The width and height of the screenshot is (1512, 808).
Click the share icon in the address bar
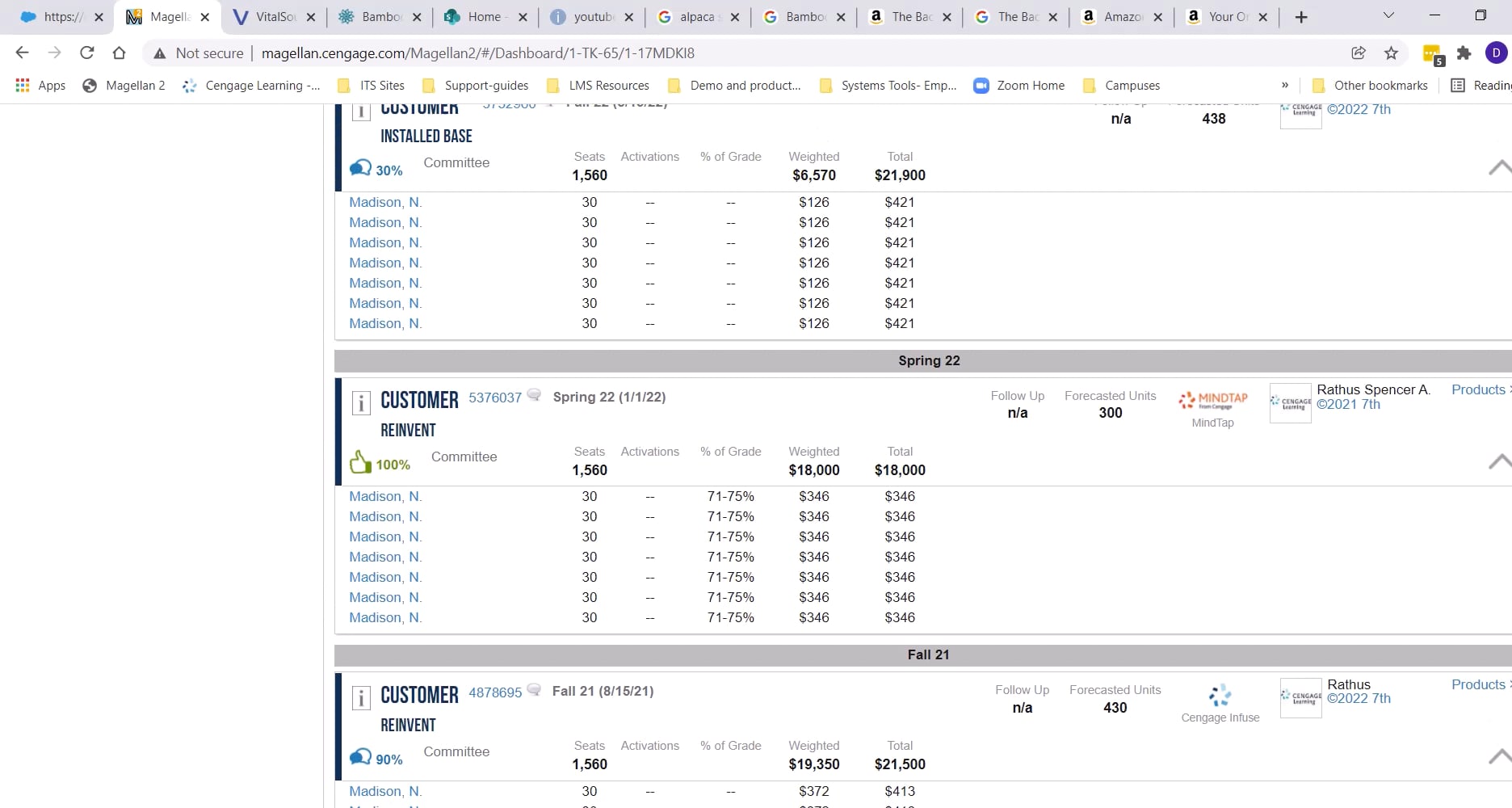tap(1358, 53)
